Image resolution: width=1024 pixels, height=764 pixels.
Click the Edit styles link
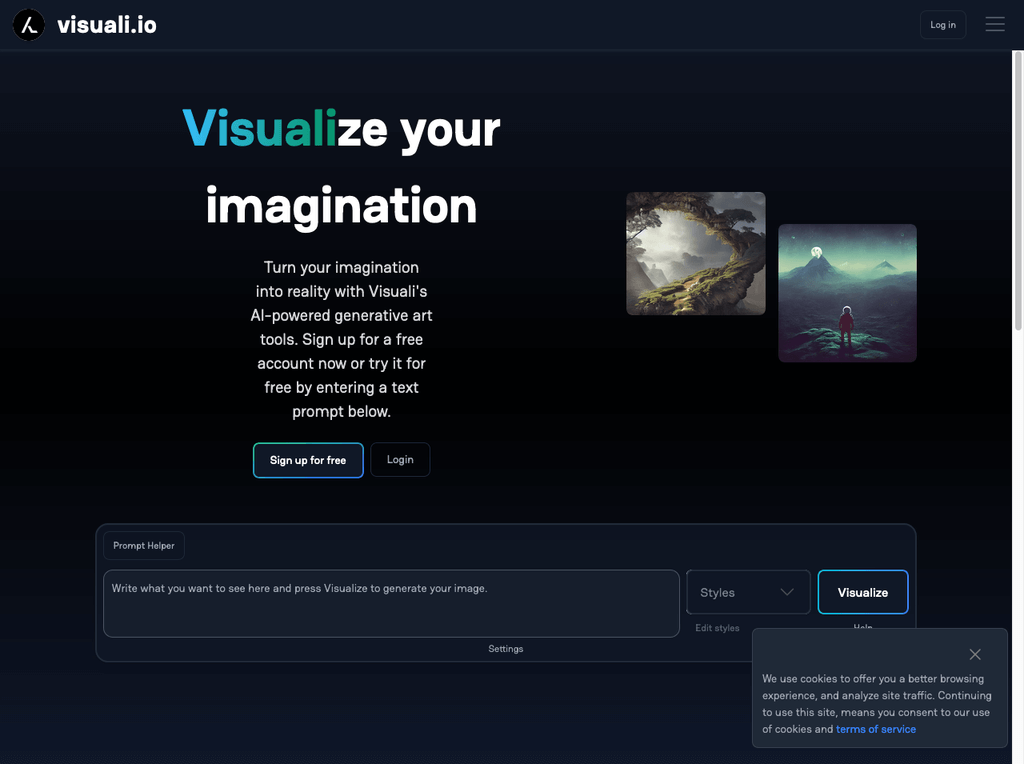point(717,627)
